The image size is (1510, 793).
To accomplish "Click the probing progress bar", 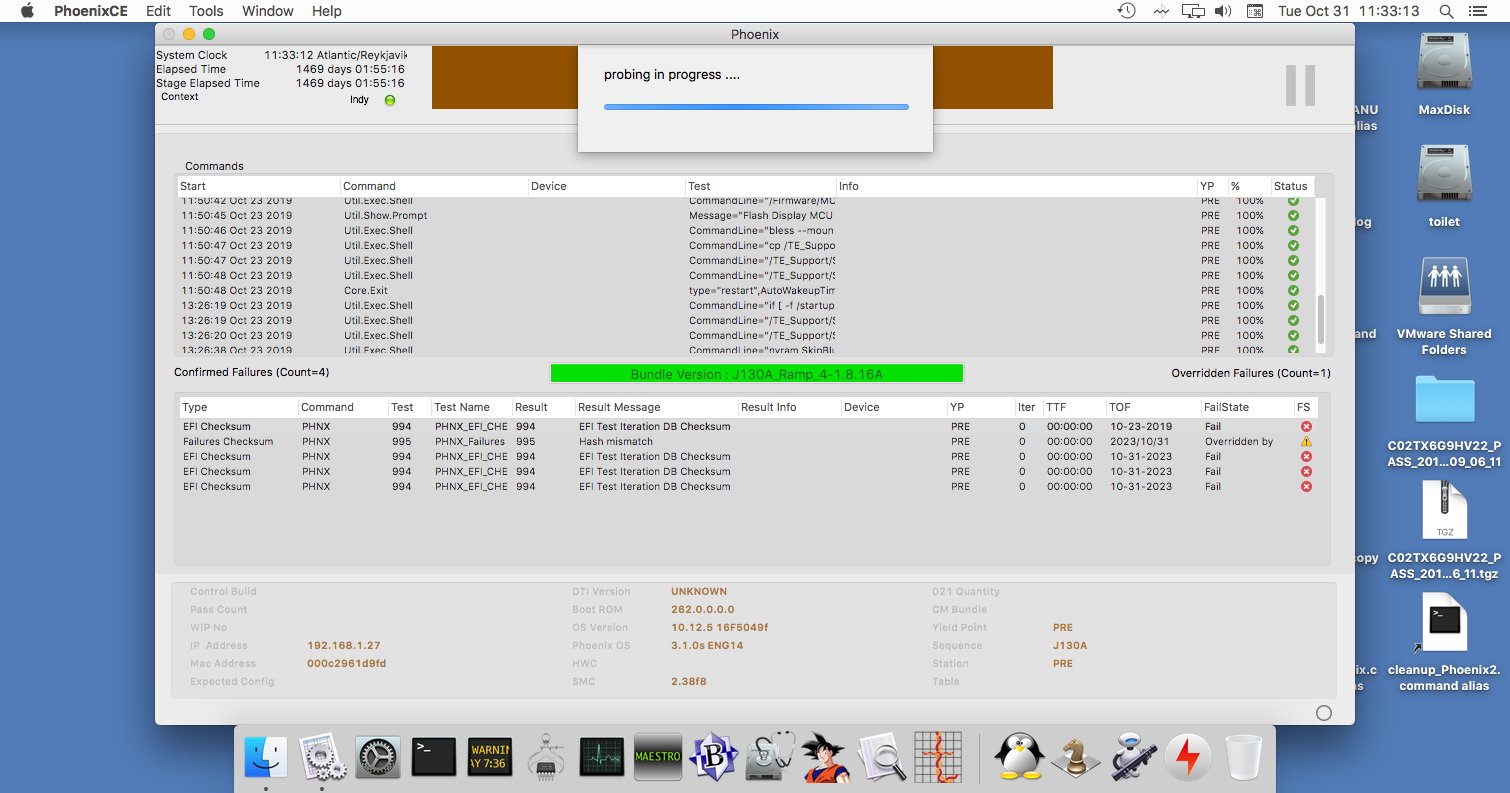I will [756, 106].
